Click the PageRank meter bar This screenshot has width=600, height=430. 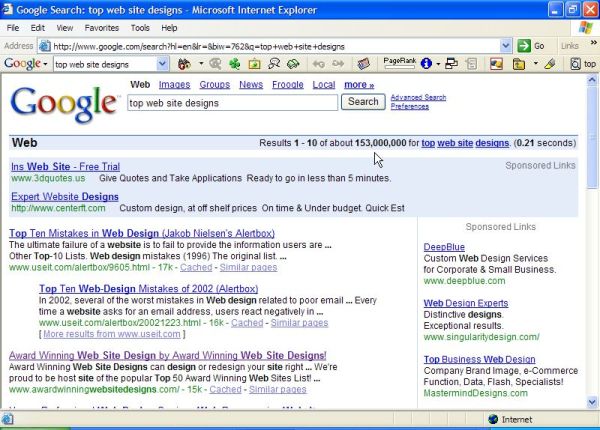point(399,67)
